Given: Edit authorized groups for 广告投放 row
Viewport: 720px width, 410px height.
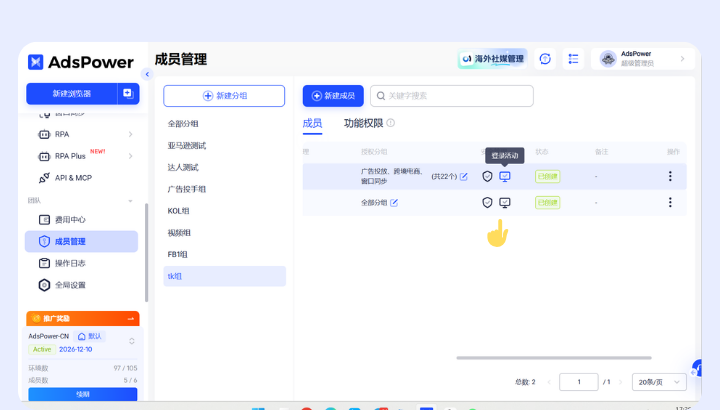Looking at the screenshot, I should point(464,176).
